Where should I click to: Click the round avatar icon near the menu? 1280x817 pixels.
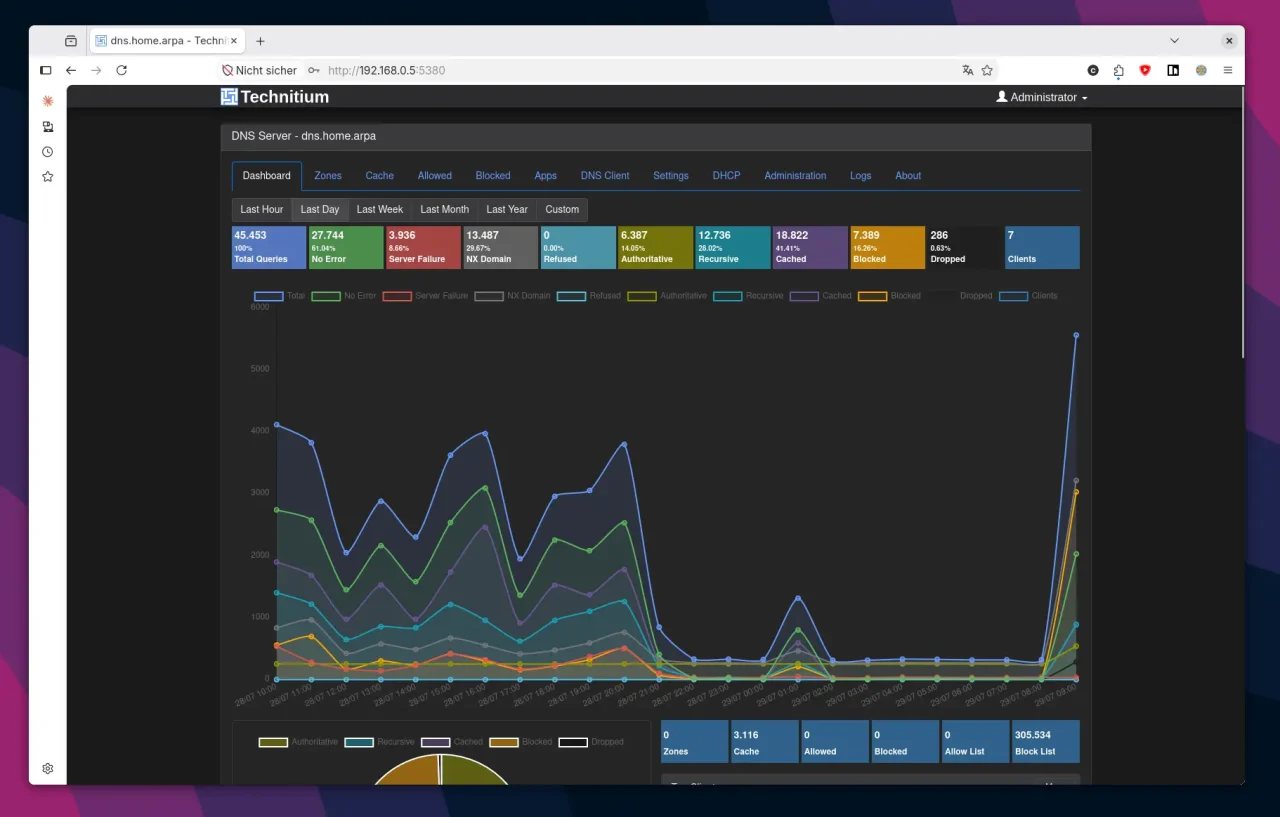coord(1201,70)
